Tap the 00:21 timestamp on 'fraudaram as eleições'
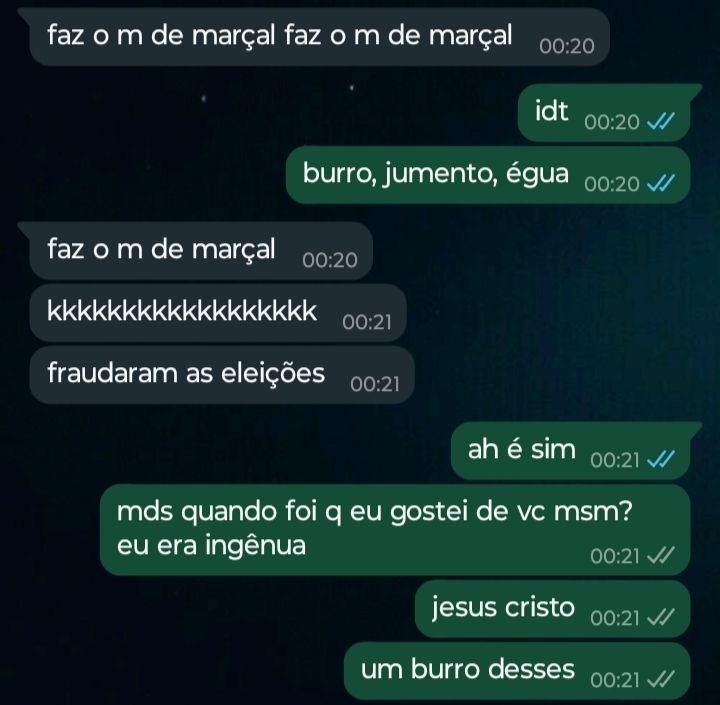720x705 pixels. coord(375,384)
